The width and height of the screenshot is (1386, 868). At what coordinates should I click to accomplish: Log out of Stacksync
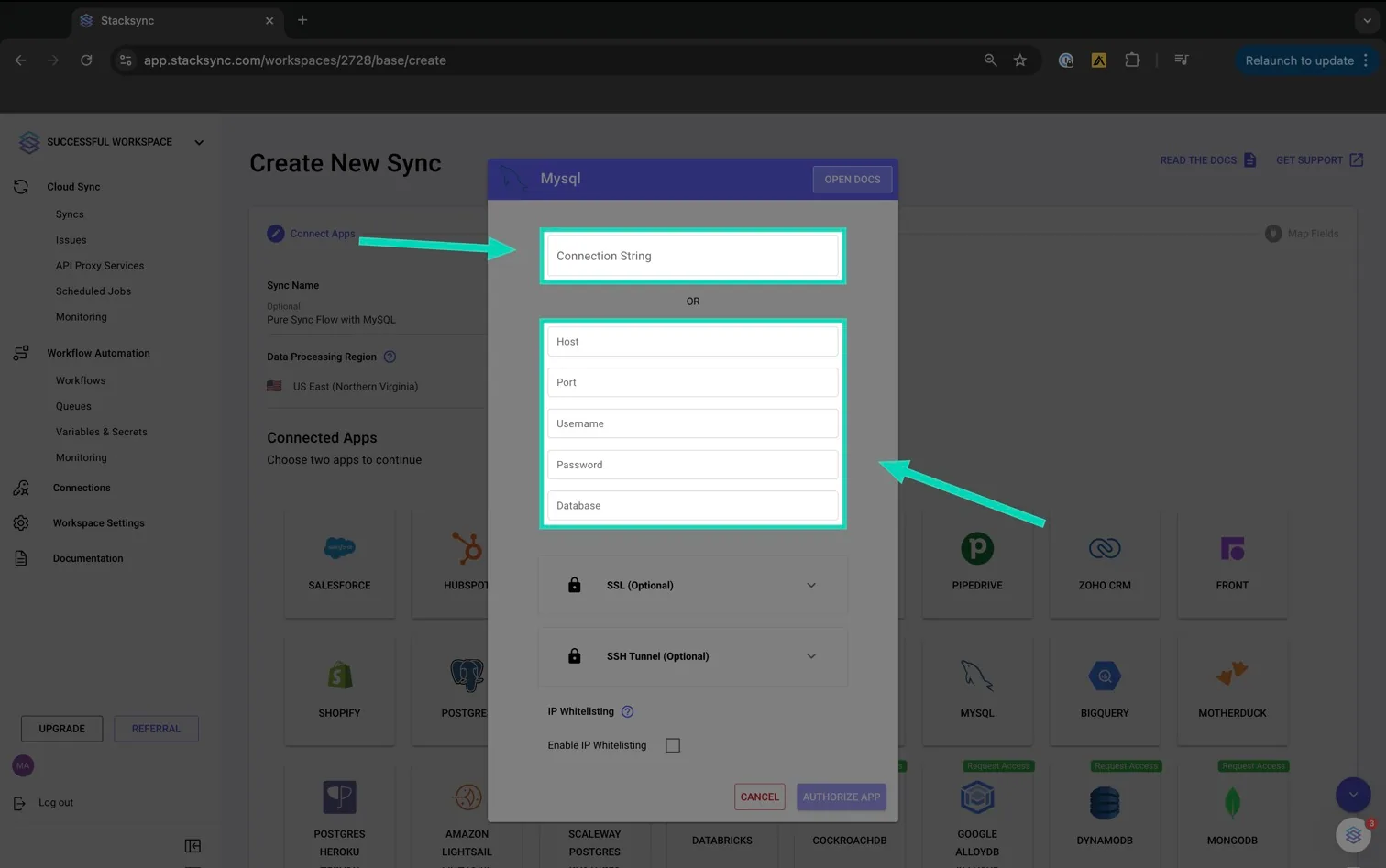point(43,803)
